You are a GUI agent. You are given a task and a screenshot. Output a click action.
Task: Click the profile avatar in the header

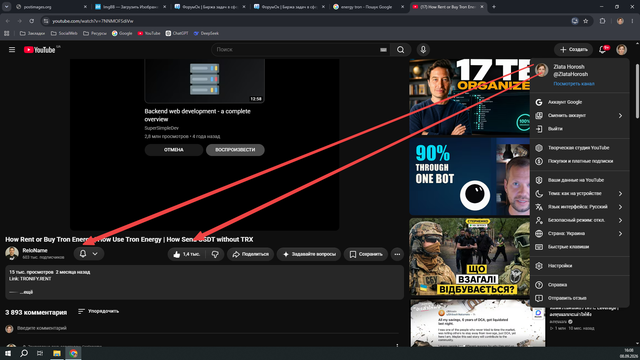621,49
